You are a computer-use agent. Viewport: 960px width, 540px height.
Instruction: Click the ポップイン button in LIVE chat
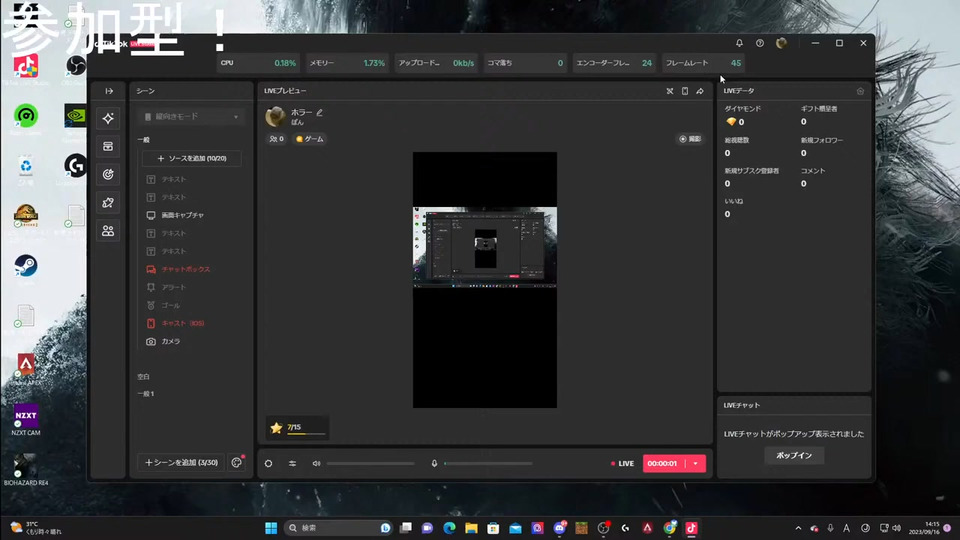click(794, 455)
